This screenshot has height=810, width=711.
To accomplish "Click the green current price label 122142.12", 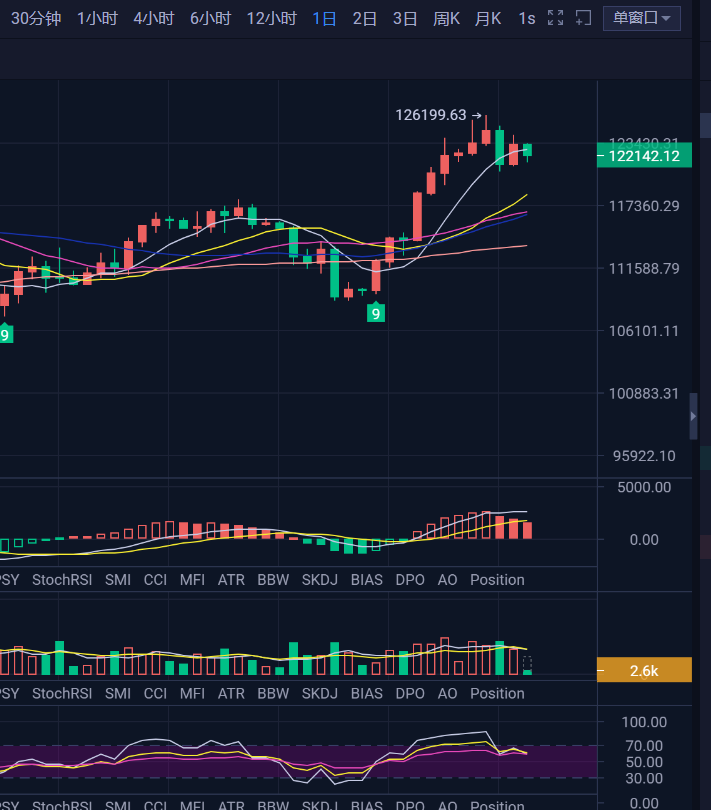I will pyautogui.click(x=643, y=156).
